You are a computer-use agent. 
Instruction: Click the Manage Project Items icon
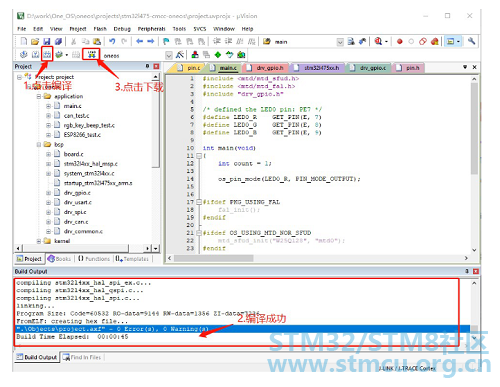[195, 55]
